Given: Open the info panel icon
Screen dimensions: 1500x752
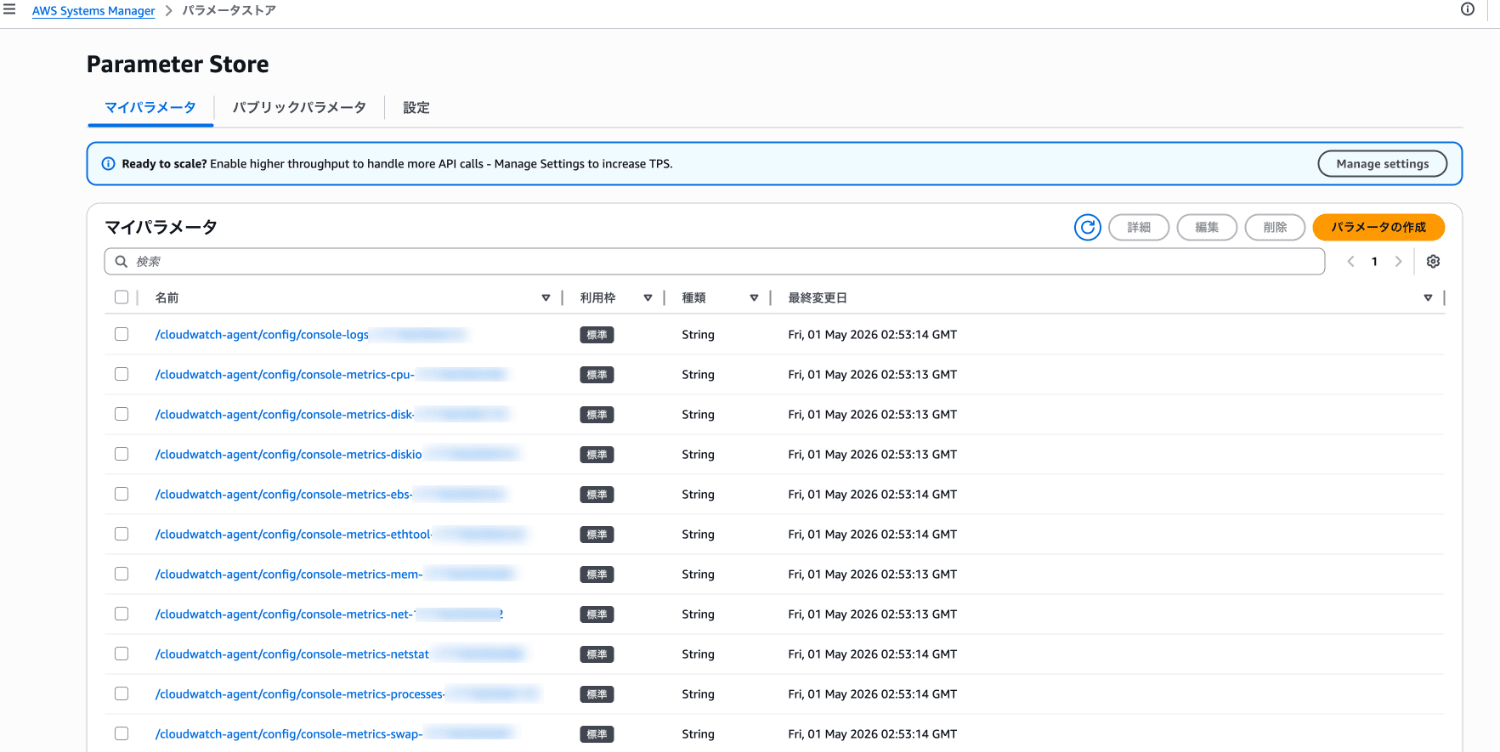Looking at the screenshot, I should pyautogui.click(x=1468, y=9).
